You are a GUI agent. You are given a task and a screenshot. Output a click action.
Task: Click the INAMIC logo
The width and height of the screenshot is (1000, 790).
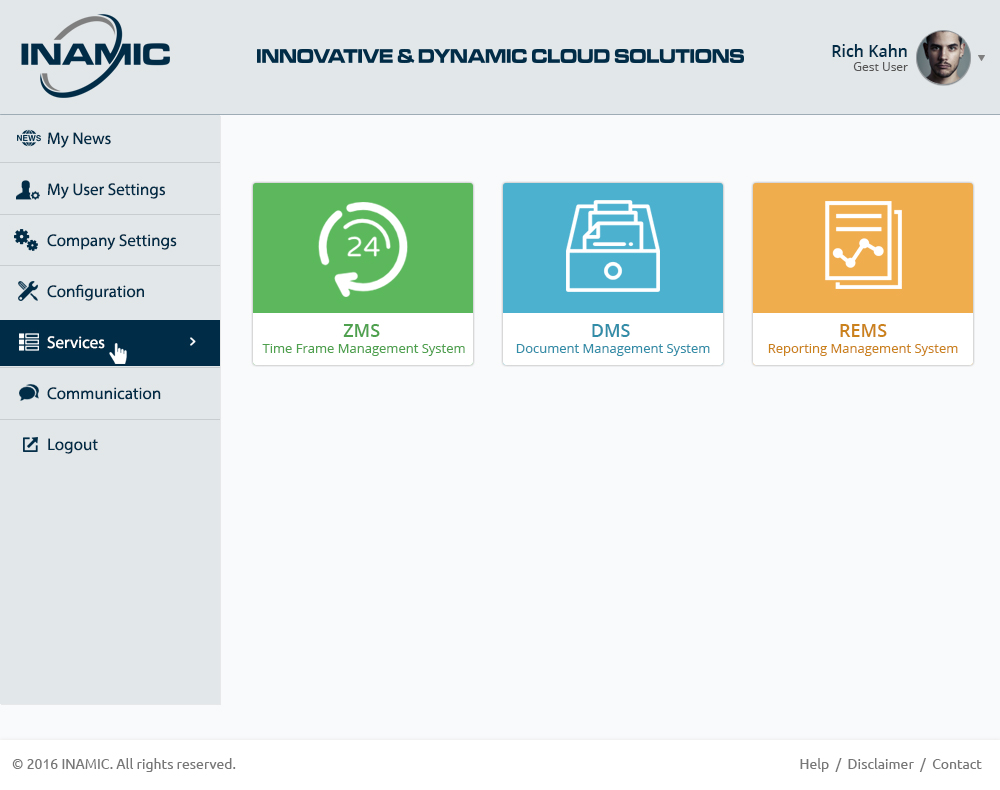tap(95, 55)
